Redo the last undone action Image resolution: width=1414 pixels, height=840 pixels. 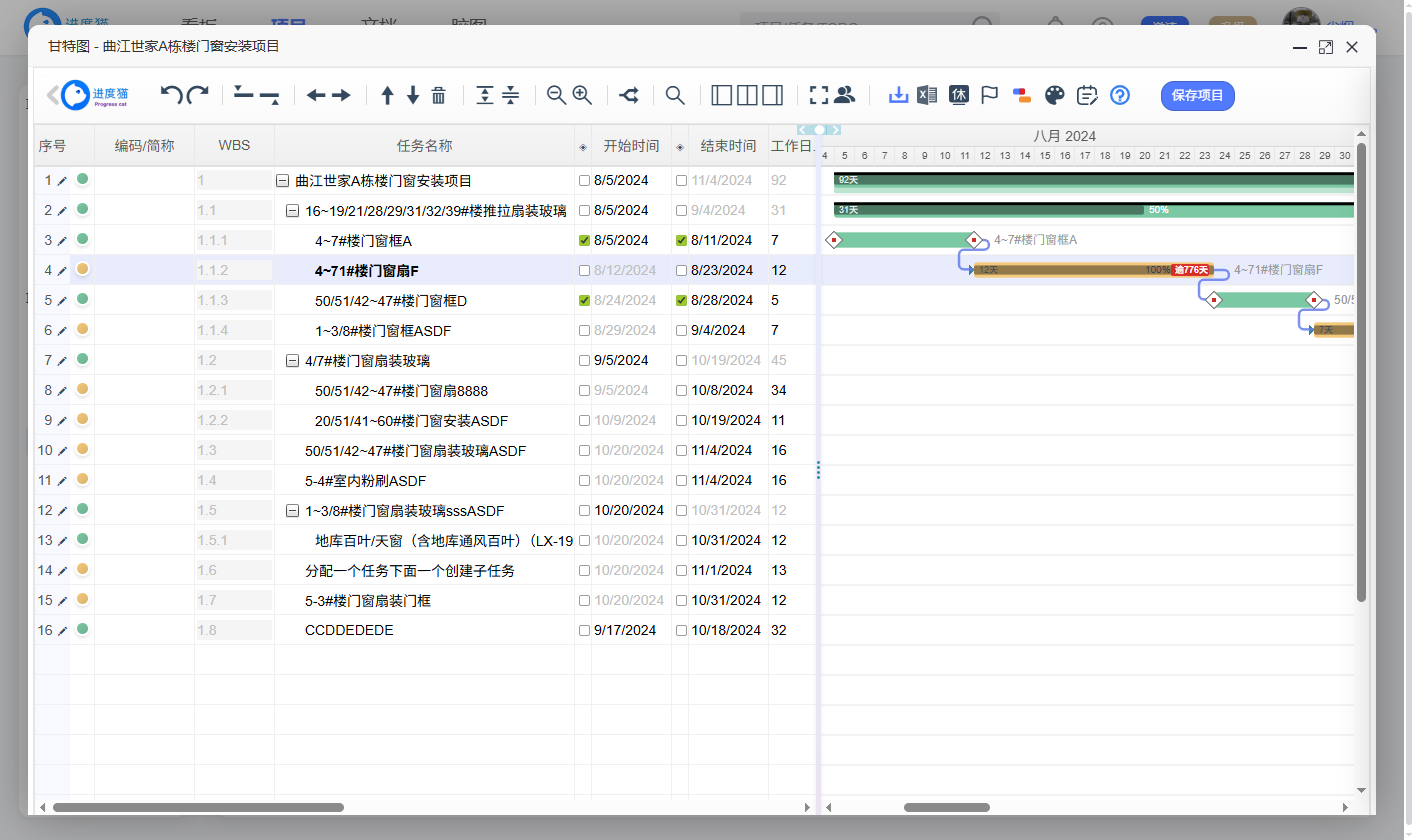(x=198, y=95)
